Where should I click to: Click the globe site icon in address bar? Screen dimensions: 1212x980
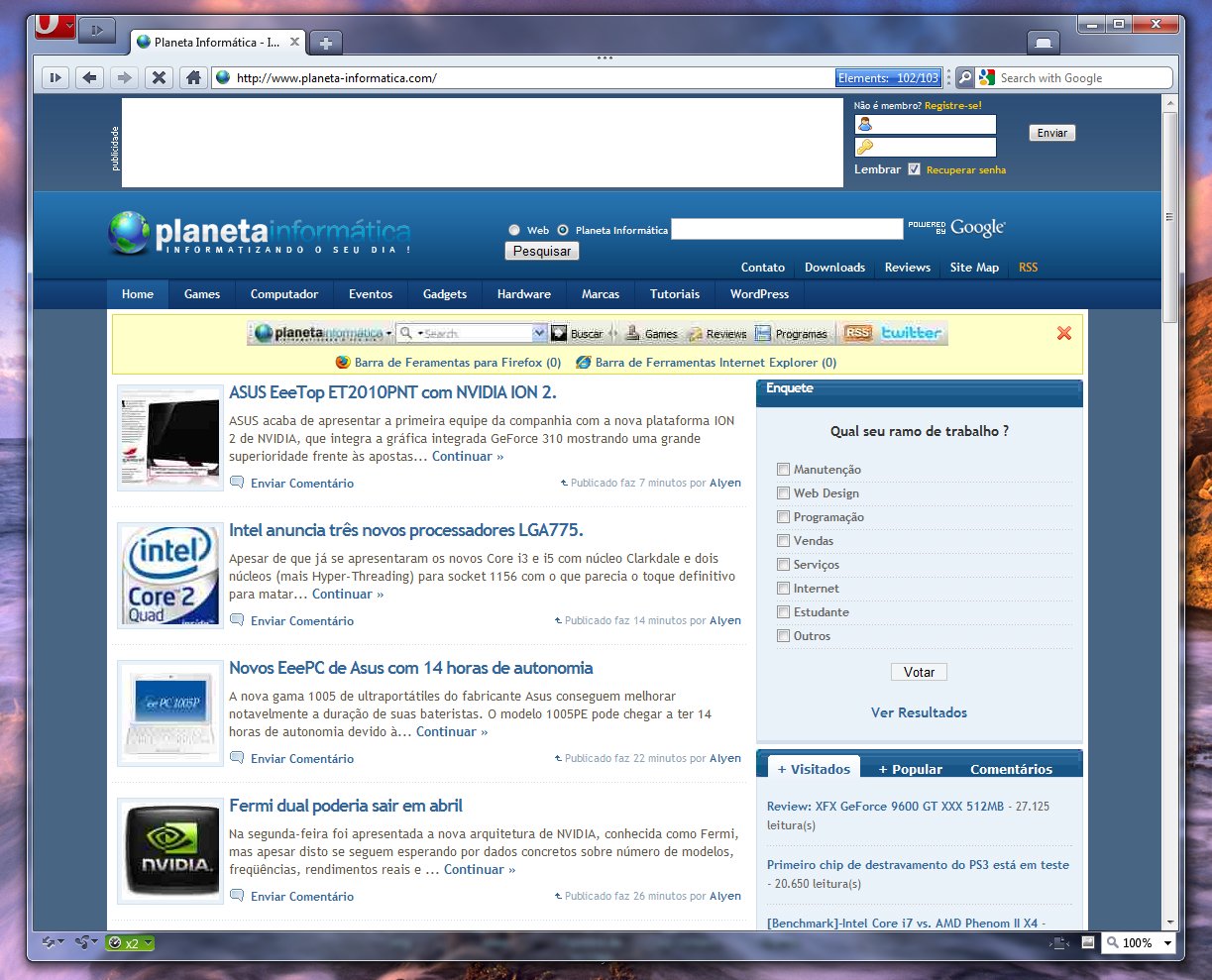pos(223,77)
